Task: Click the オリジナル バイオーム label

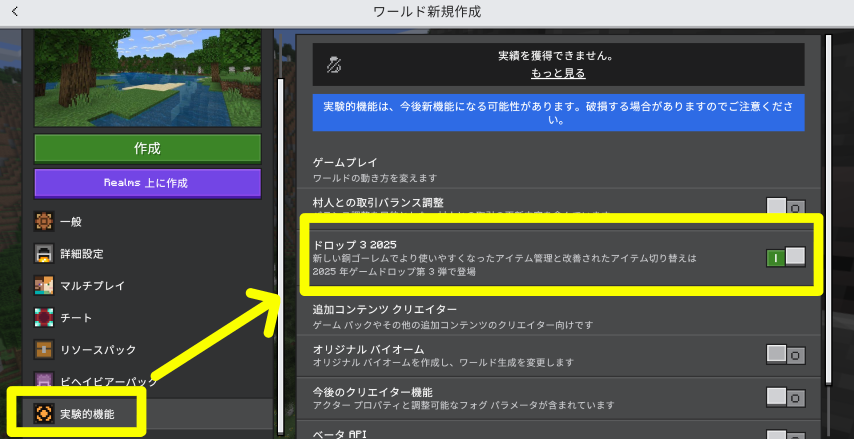Action: [368, 349]
